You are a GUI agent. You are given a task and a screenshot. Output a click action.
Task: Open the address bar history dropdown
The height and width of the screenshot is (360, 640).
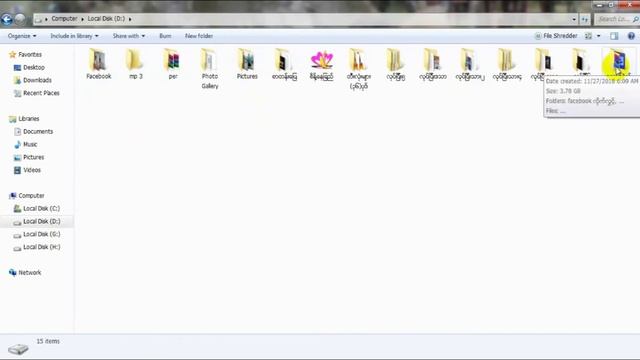click(x=574, y=19)
